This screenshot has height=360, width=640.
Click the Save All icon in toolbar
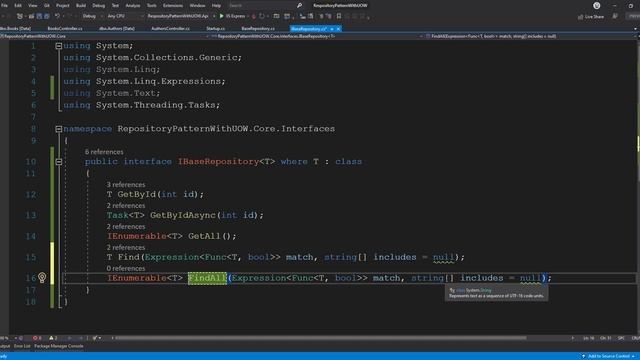47,16
